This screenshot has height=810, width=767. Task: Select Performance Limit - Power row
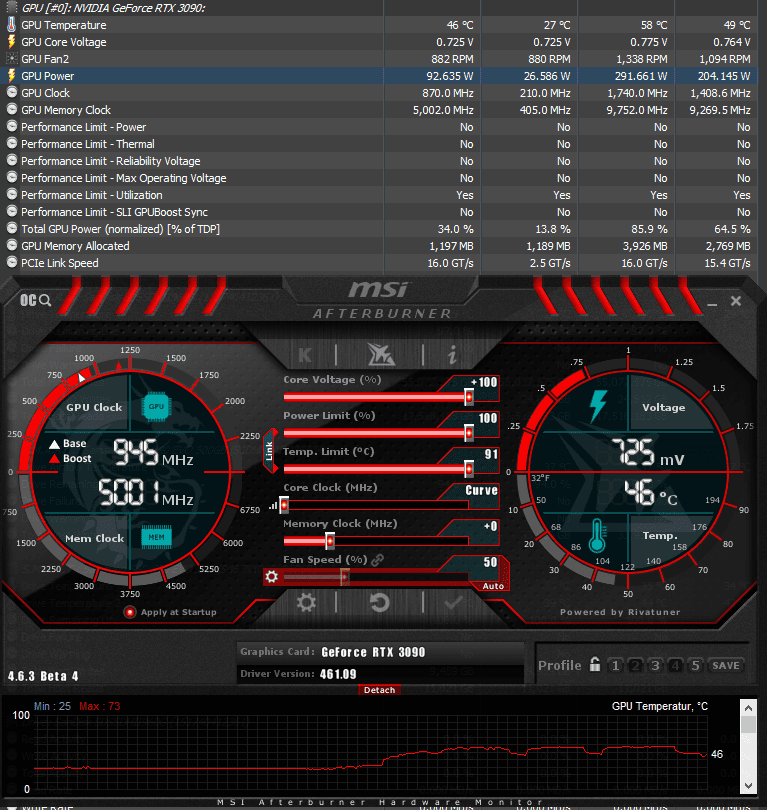(380, 127)
